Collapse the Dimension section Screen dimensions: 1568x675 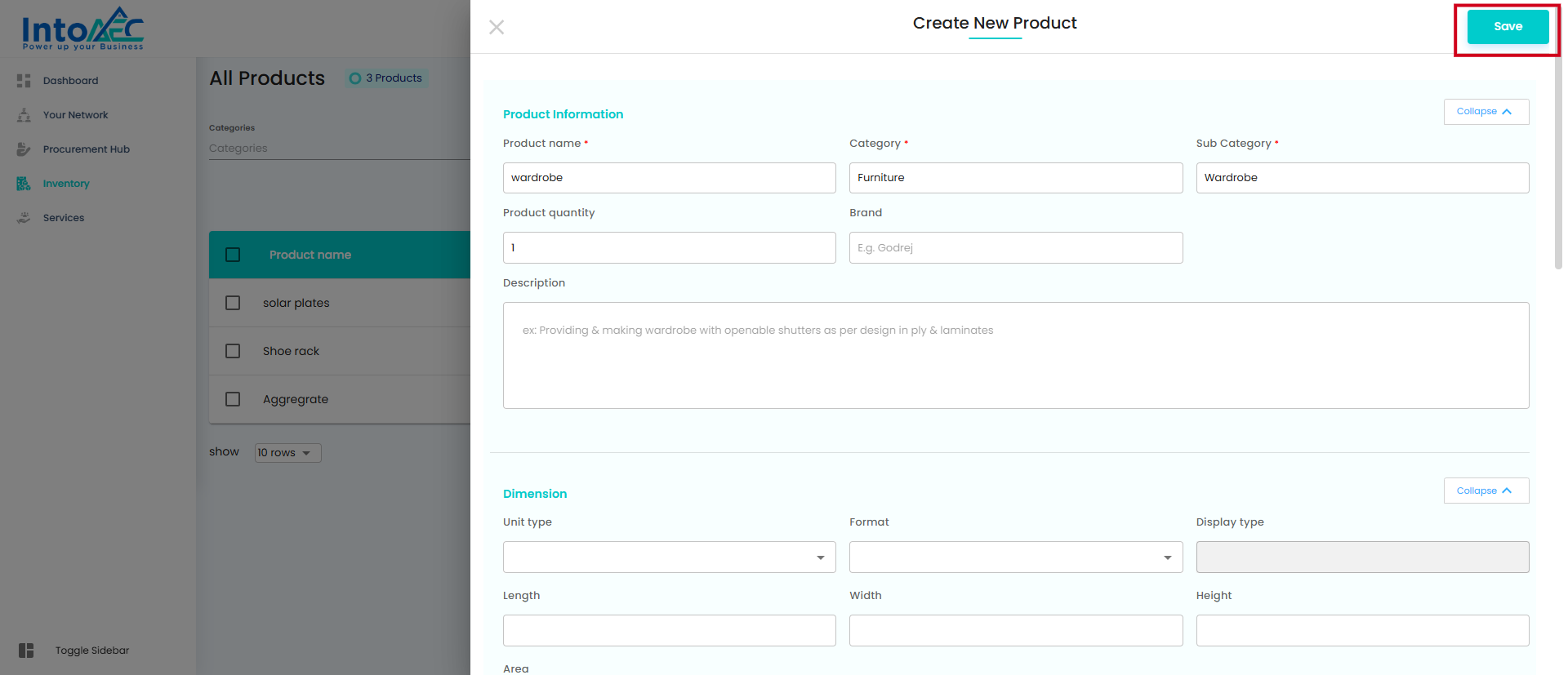pos(1486,491)
